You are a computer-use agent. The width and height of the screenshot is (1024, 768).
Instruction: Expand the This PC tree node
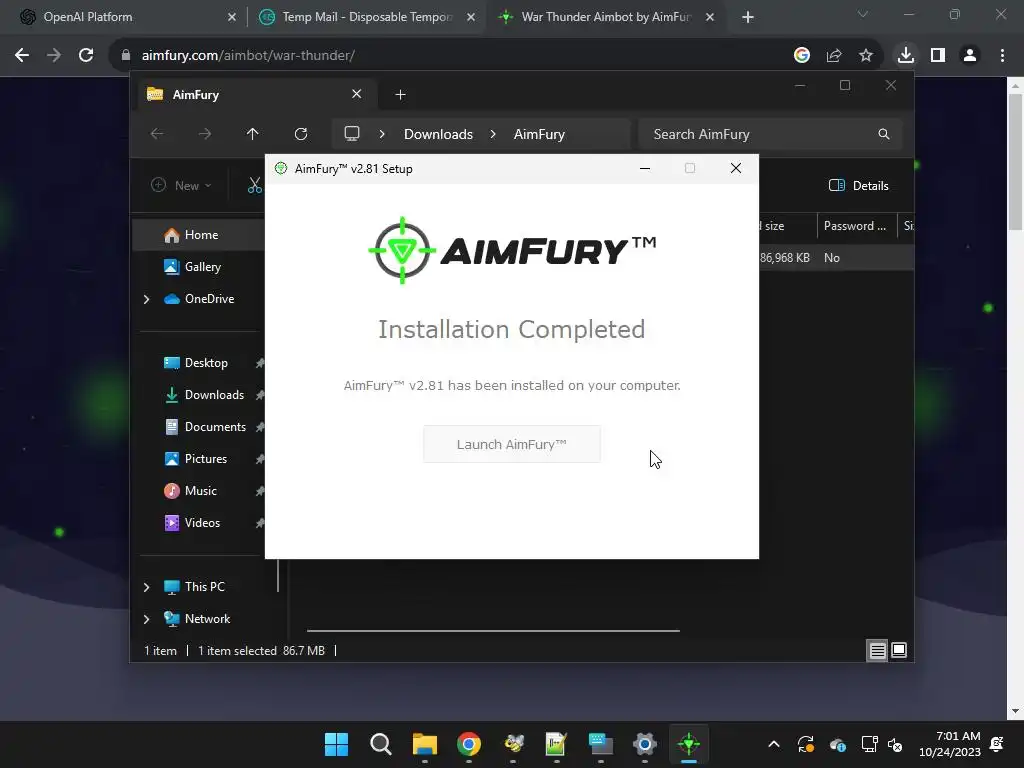146,587
